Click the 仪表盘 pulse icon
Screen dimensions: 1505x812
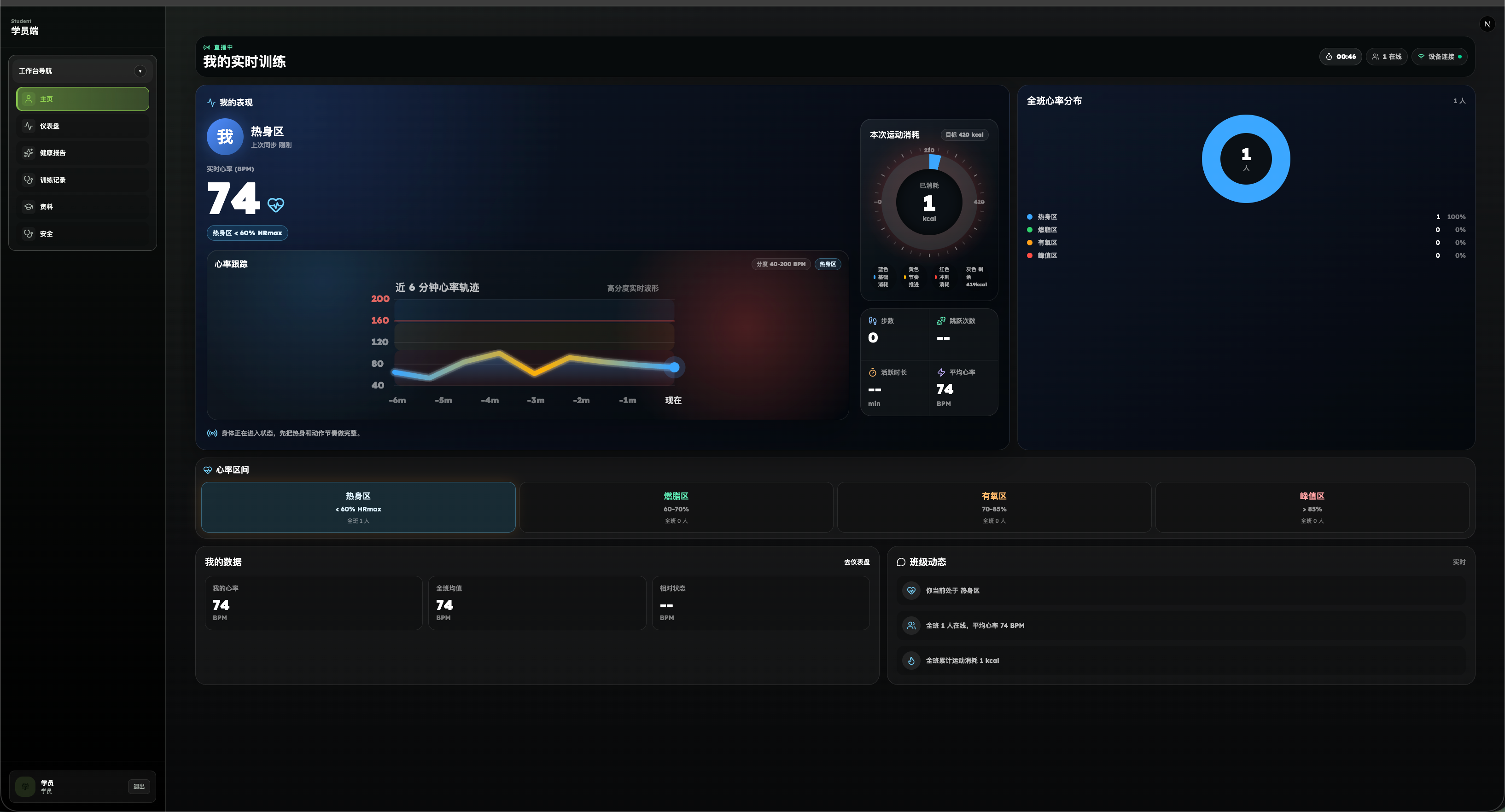[x=28, y=126]
